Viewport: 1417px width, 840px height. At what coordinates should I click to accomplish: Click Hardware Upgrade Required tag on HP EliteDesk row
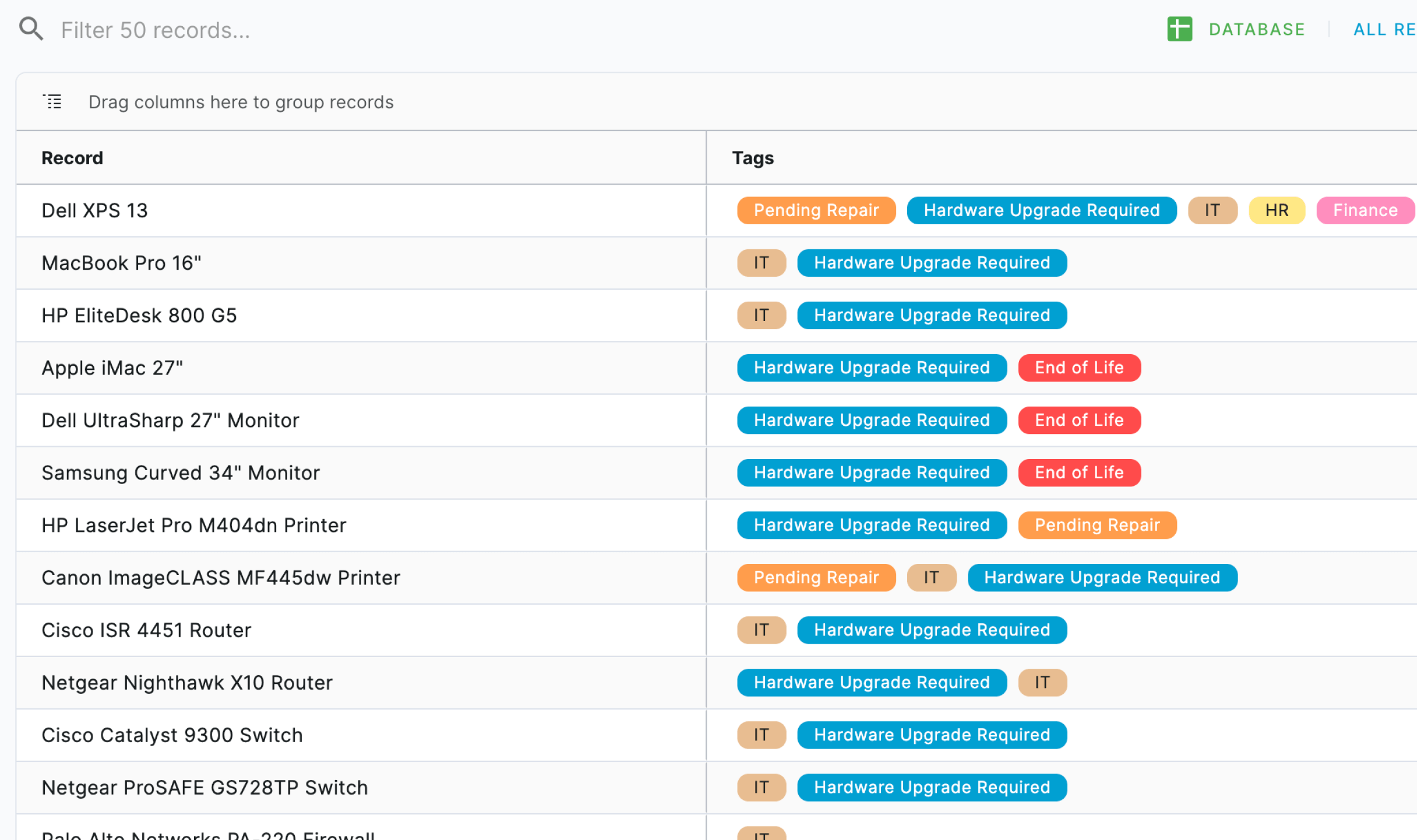(x=932, y=315)
